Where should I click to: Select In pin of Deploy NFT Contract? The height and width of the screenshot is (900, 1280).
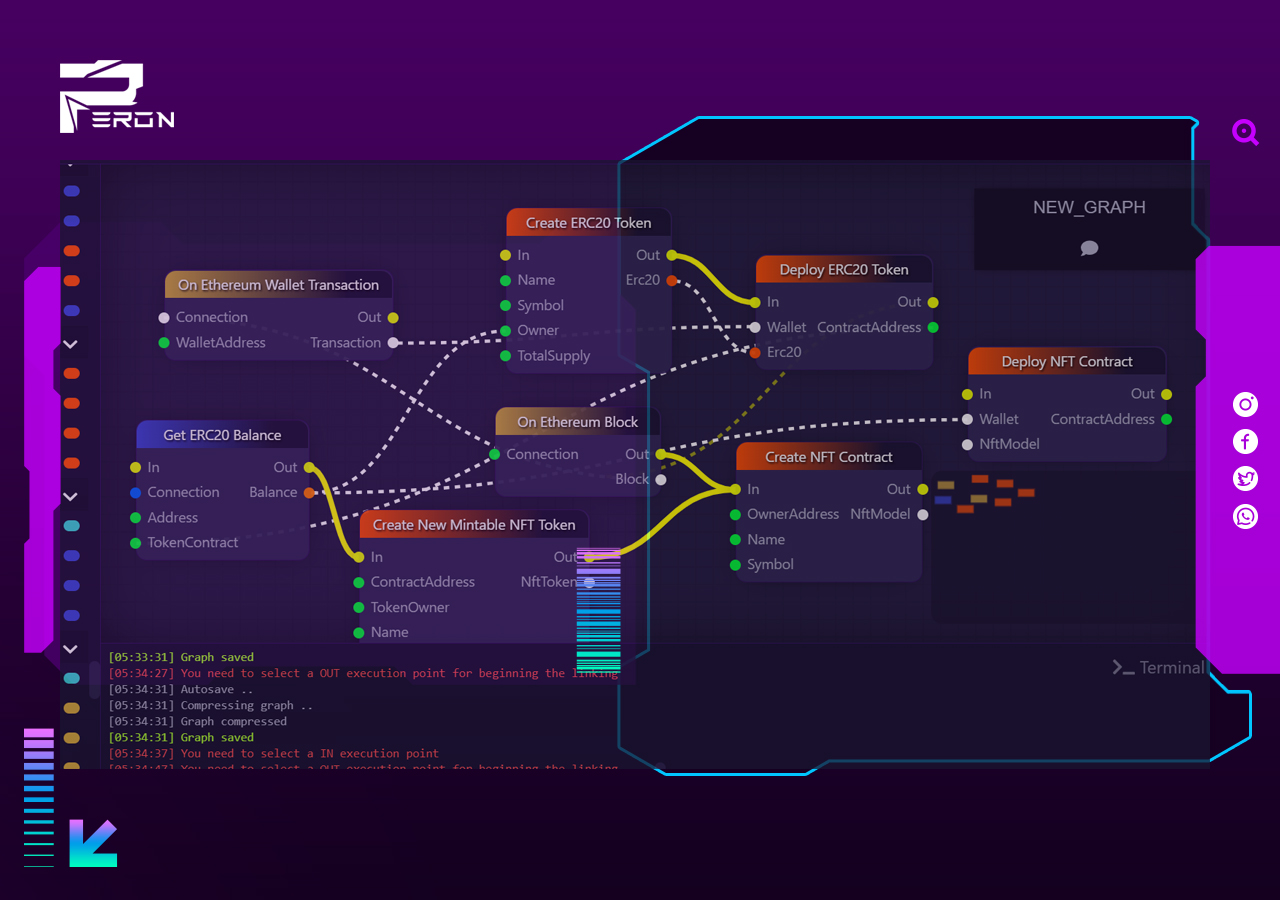(x=967, y=394)
